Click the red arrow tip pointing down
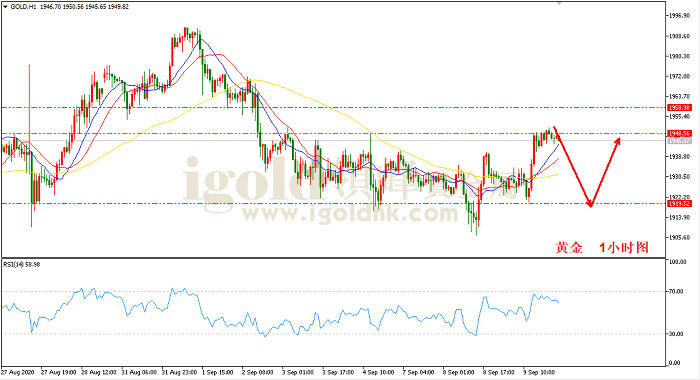The width and height of the screenshot is (700, 380). click(590, 205)
